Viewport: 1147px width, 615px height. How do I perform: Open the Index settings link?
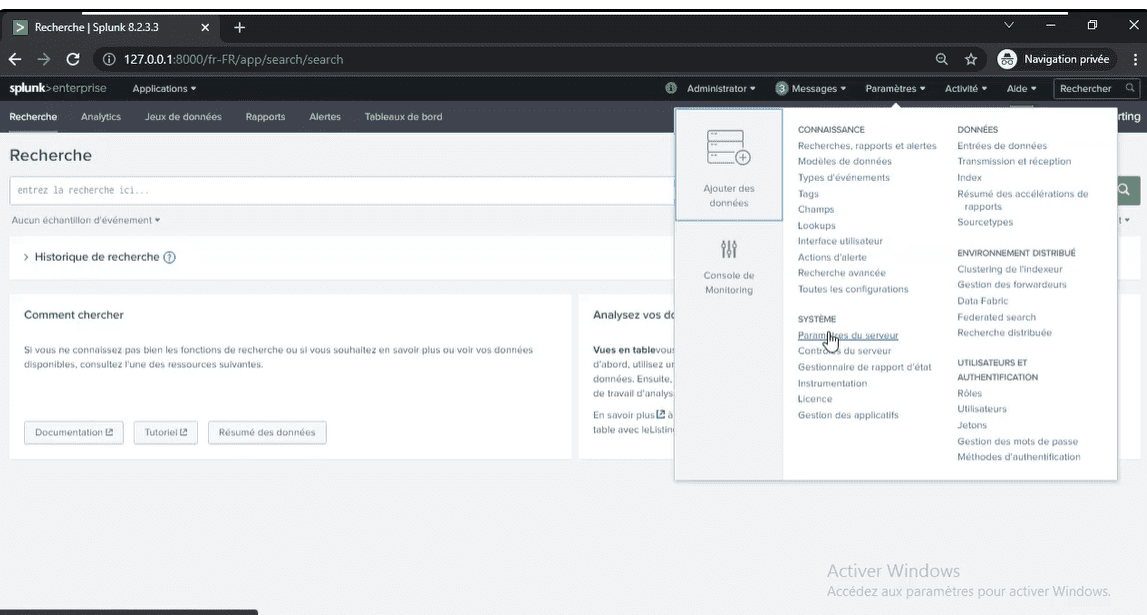[x=969, y=178]
